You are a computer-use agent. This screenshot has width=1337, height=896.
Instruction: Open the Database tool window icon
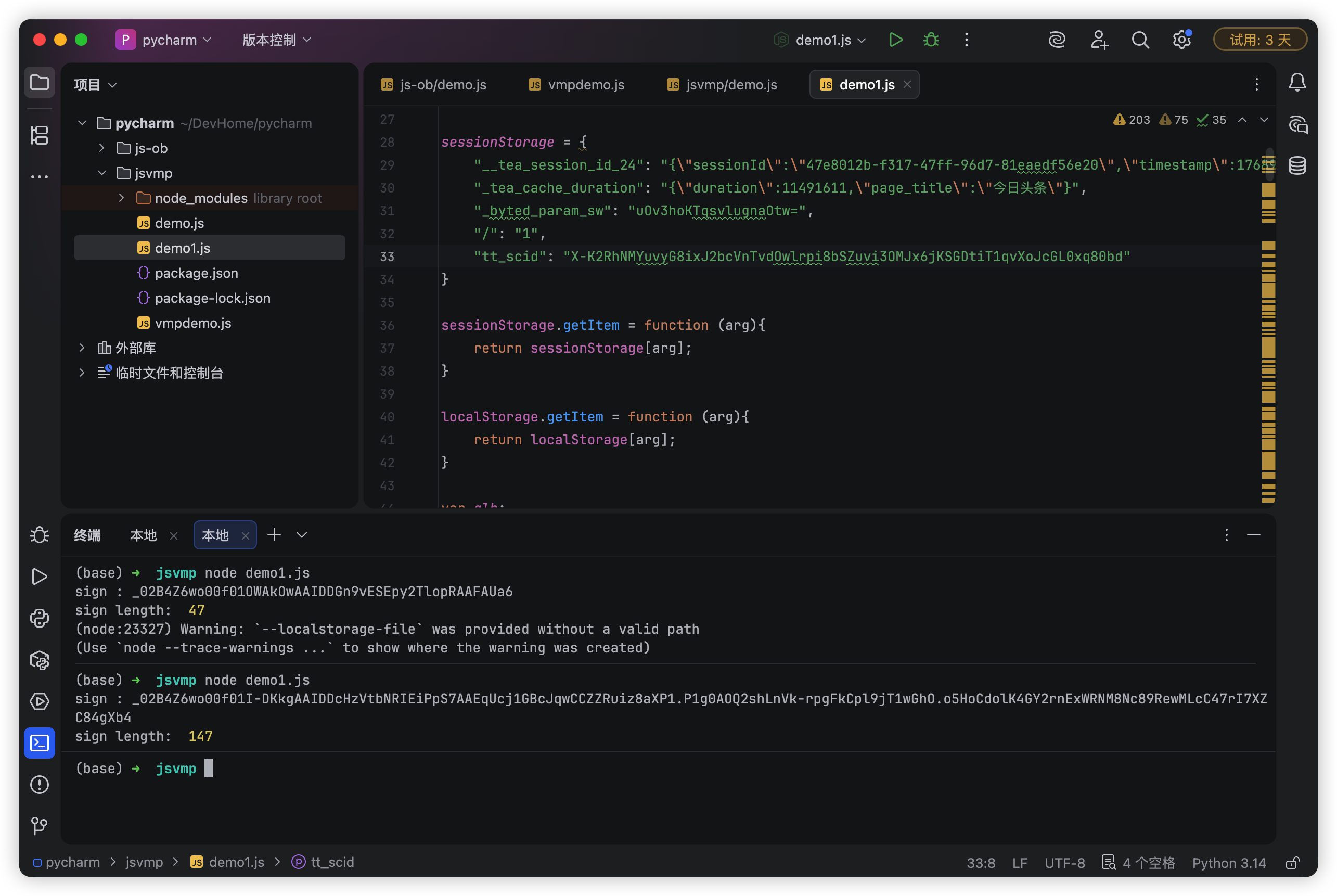1297,165
